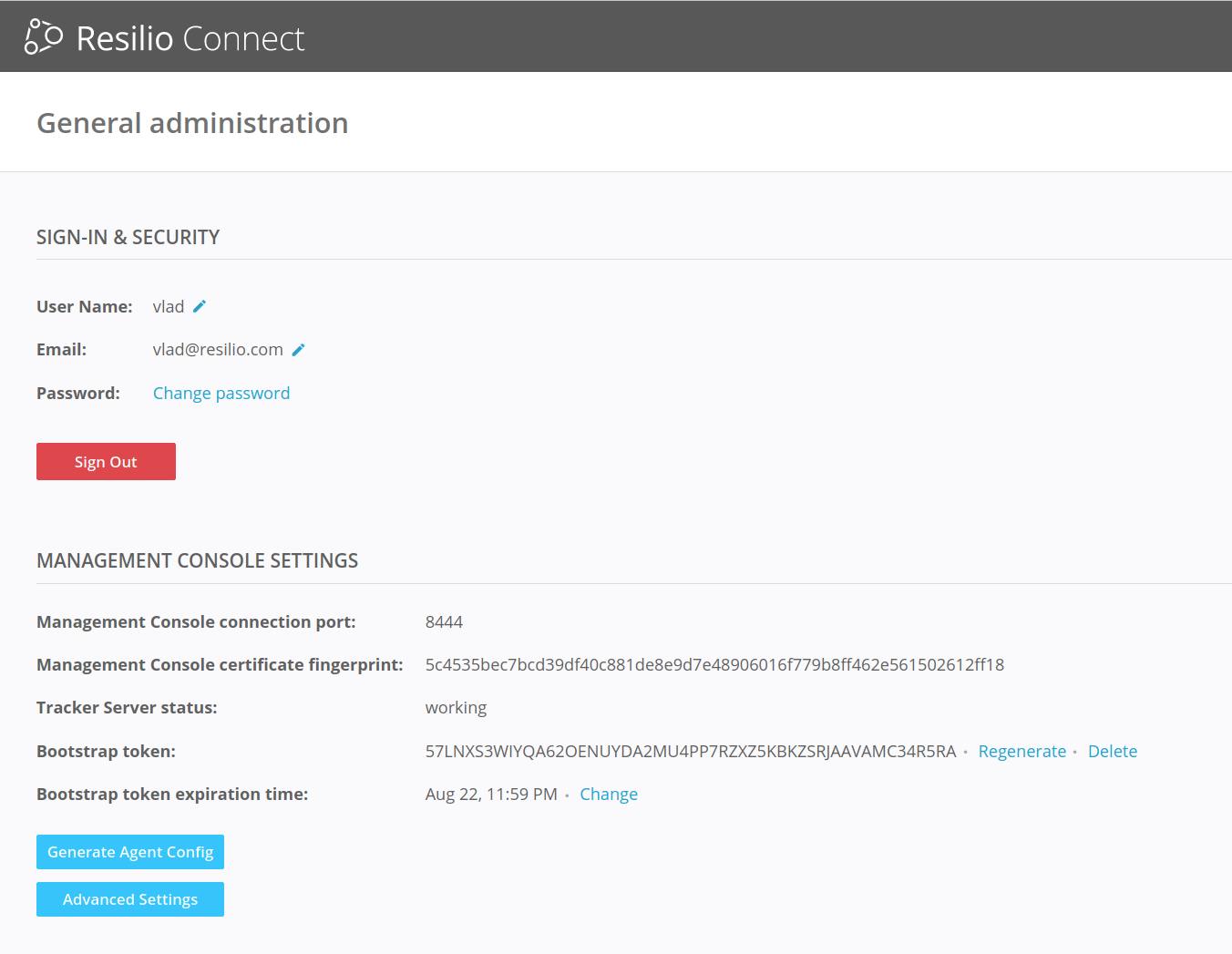1232x954 pixels.
Task: Click the 'Tracker Server status:' label
Action: pyautogui.click(x=127, y=707)
